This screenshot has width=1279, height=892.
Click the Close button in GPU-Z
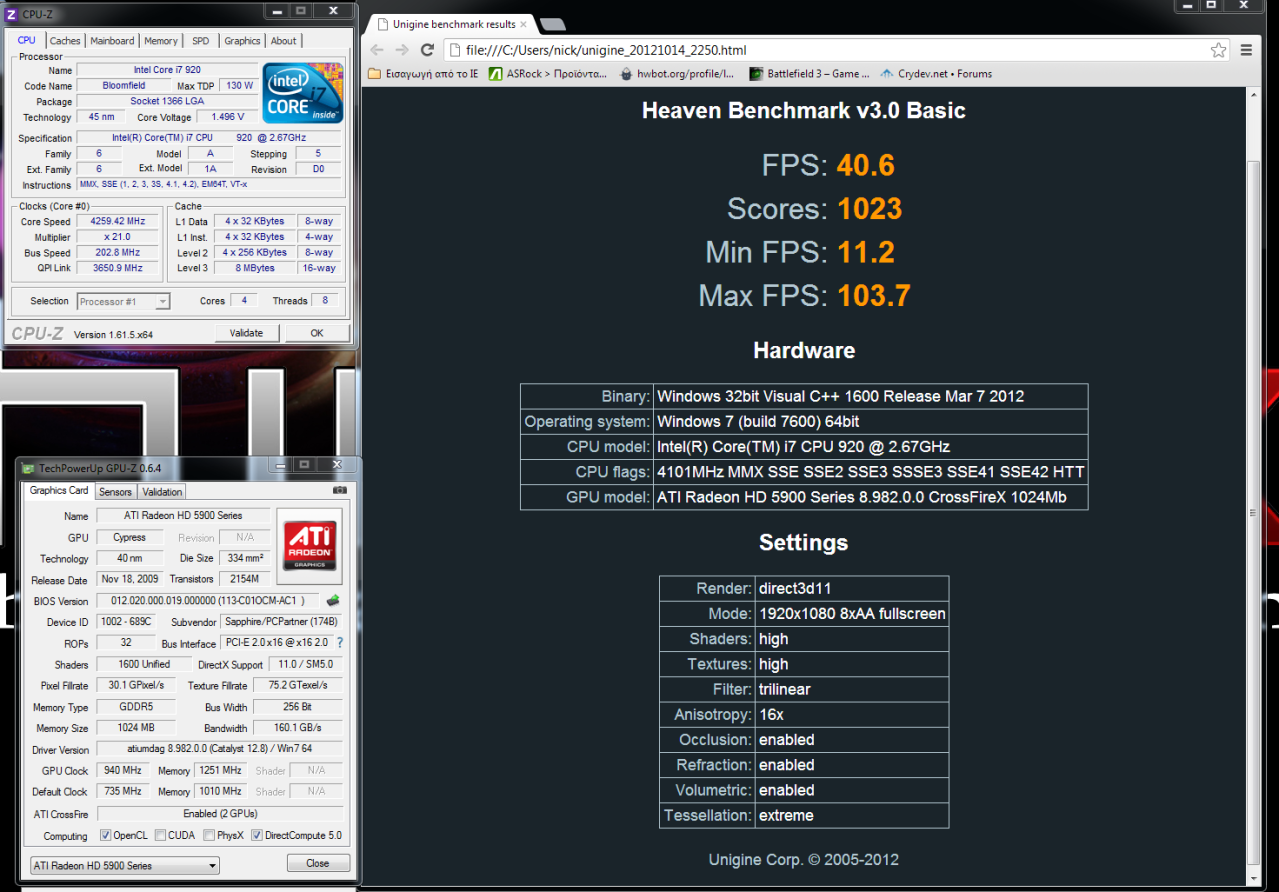318,863
